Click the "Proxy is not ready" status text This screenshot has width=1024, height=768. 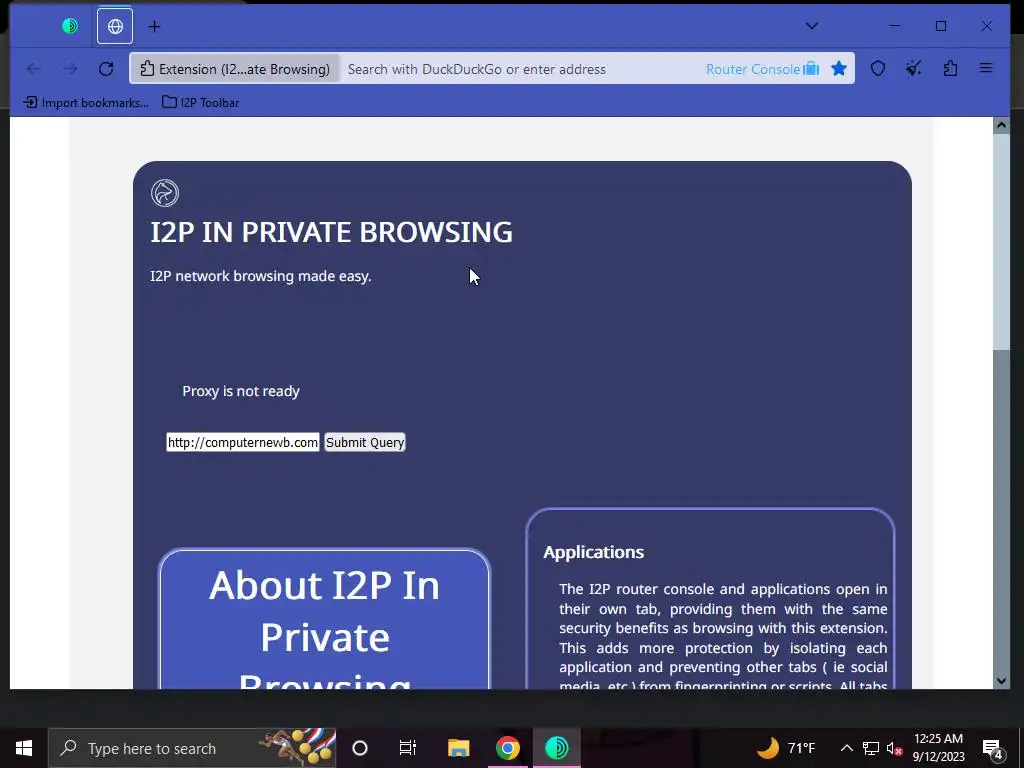[x=241, y=391]
